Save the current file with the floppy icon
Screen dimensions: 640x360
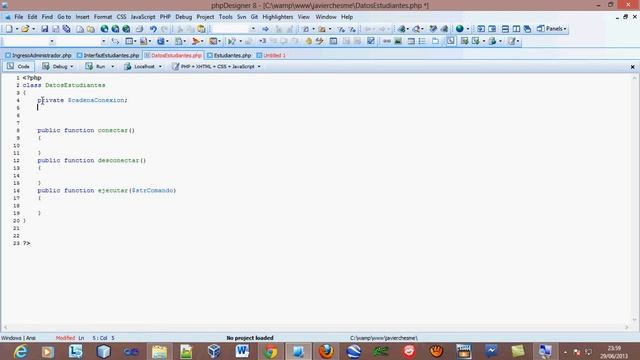pyautogui.click(x=44, y=29)
